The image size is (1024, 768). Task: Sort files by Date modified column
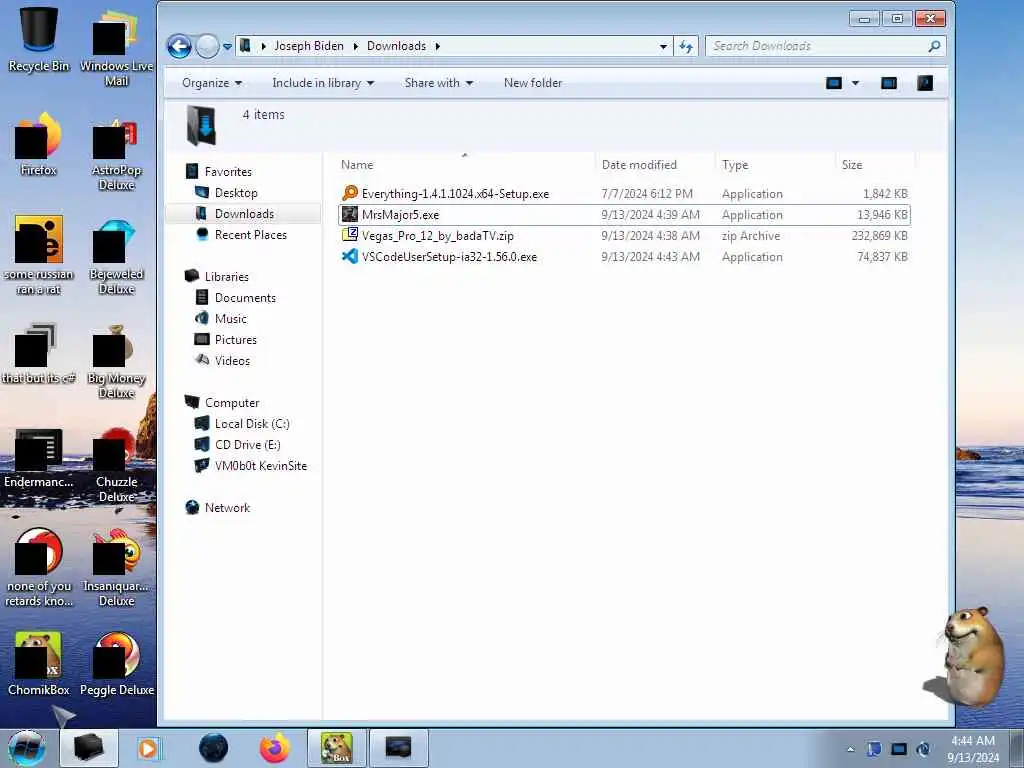[655, 165]
